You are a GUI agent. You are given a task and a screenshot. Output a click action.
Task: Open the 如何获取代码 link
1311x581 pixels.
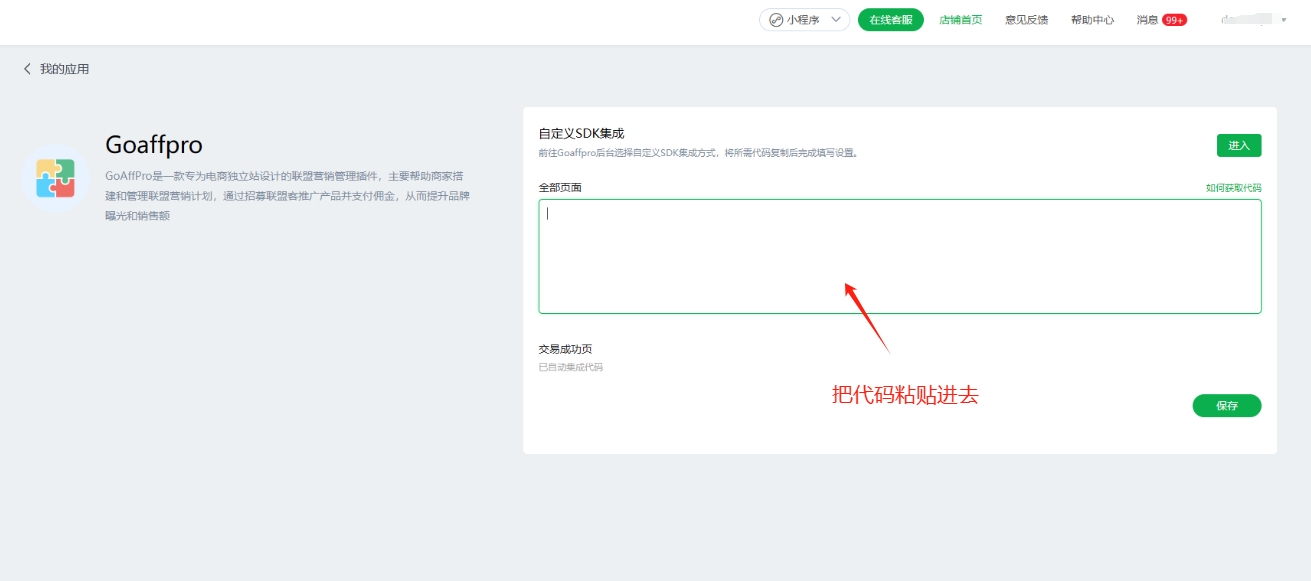point(1234,188)
